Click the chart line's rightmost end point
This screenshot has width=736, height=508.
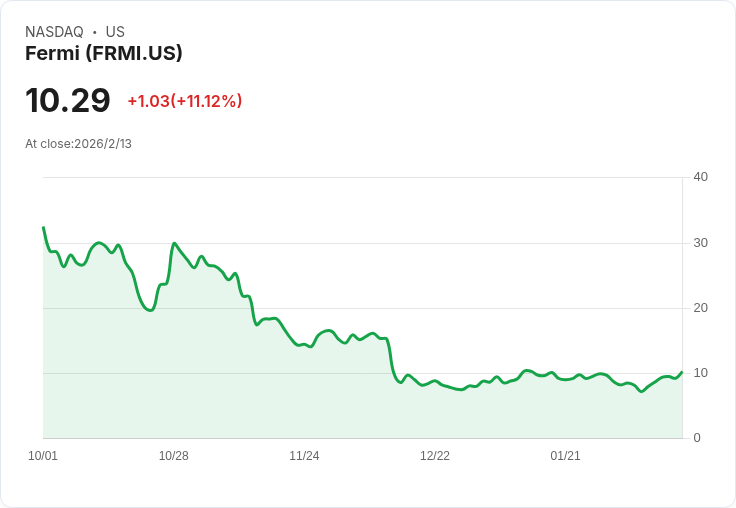[682, 372]
